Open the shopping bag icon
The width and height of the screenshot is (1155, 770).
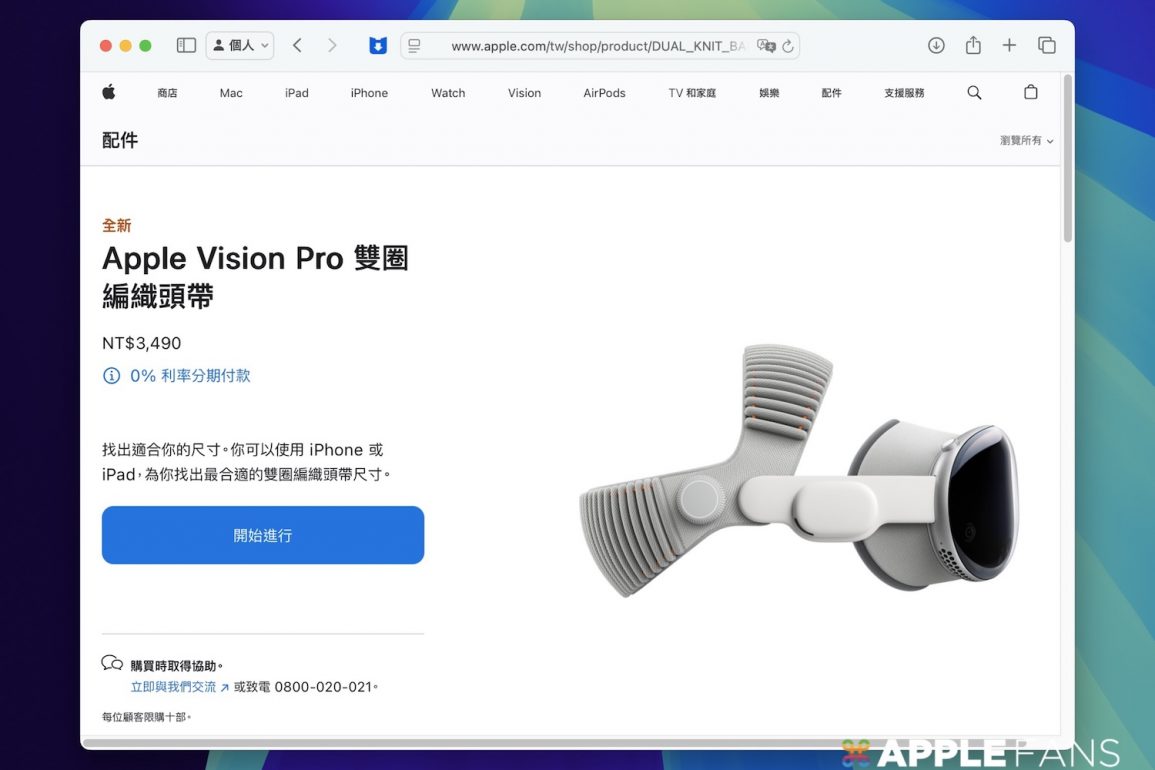(x=1030, y=93)
